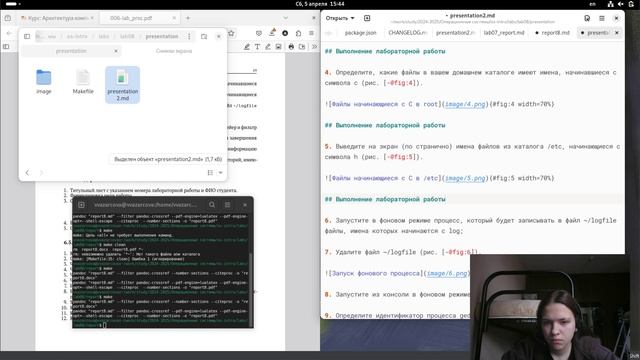Click the Activities indicator in top bar
This screenshot has height=360, width=640.
13,4
